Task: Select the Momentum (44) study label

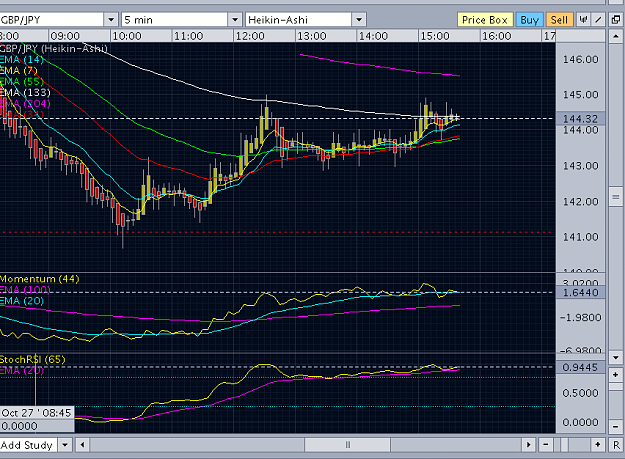Action: [x=39, y=279]
